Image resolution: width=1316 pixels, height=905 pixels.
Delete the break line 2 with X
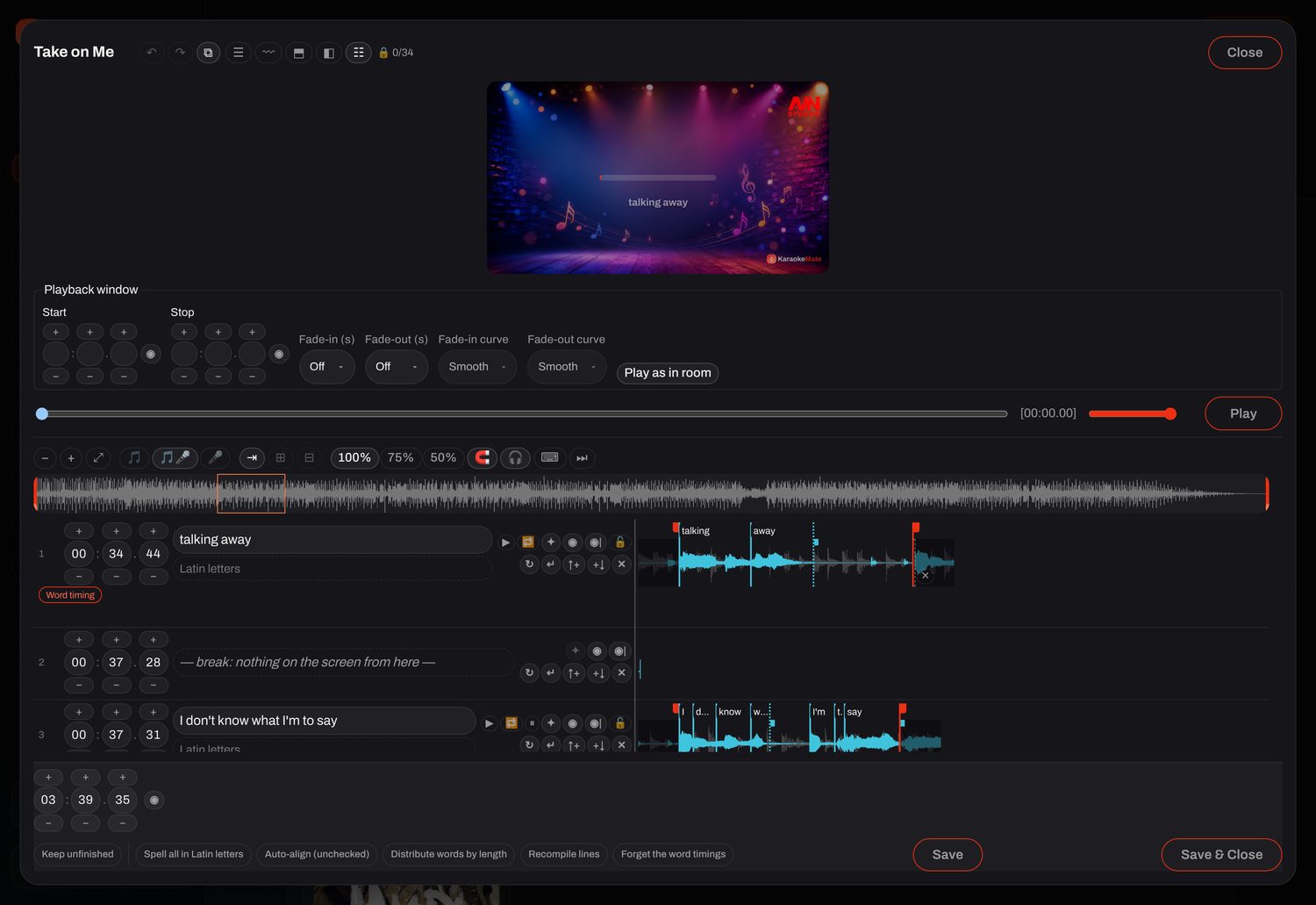click(621, 673)
